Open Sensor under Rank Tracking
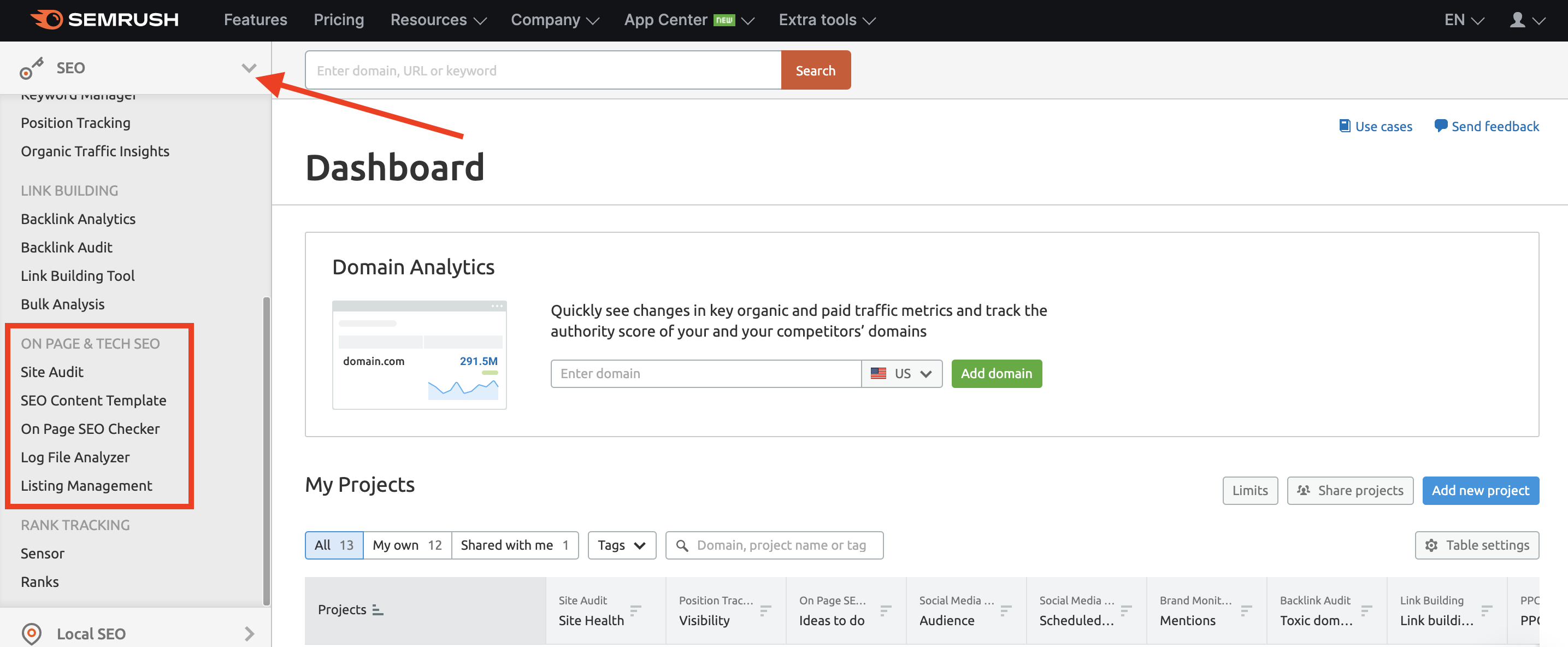1568x647 pixels. 42,553
